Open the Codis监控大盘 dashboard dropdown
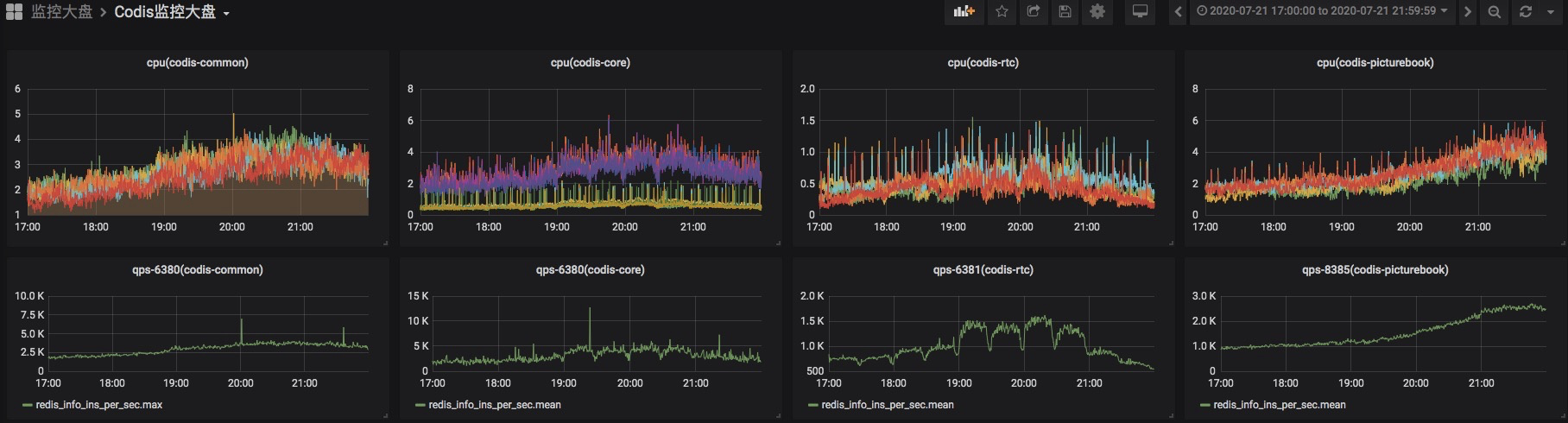Image resolution: width=1568 pixels, height=423 pixels. click(172, 12)
